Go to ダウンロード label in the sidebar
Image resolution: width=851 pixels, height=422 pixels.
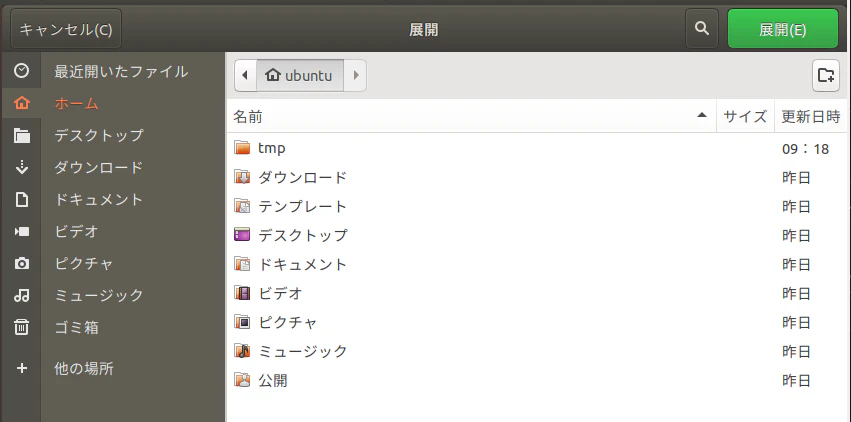(x=98, y=167)
